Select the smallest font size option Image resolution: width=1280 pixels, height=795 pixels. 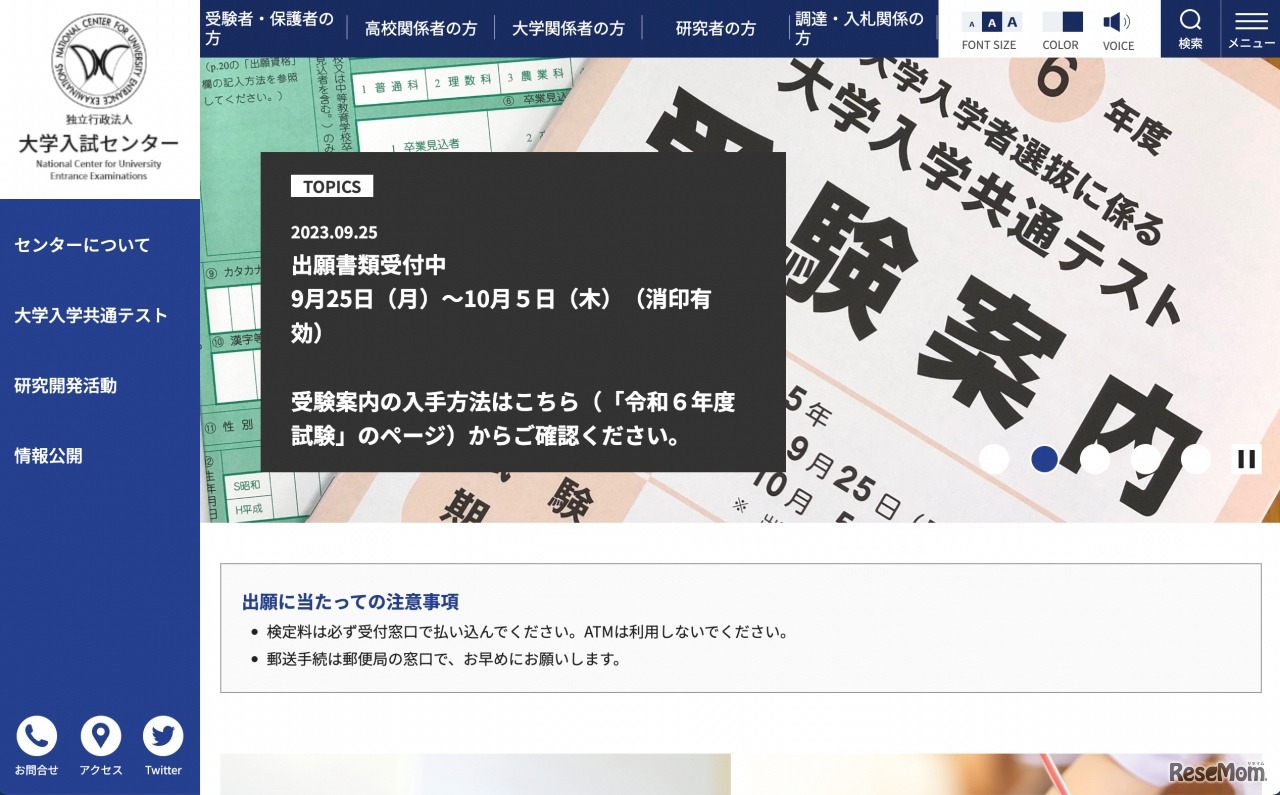(x=972, y=23)
